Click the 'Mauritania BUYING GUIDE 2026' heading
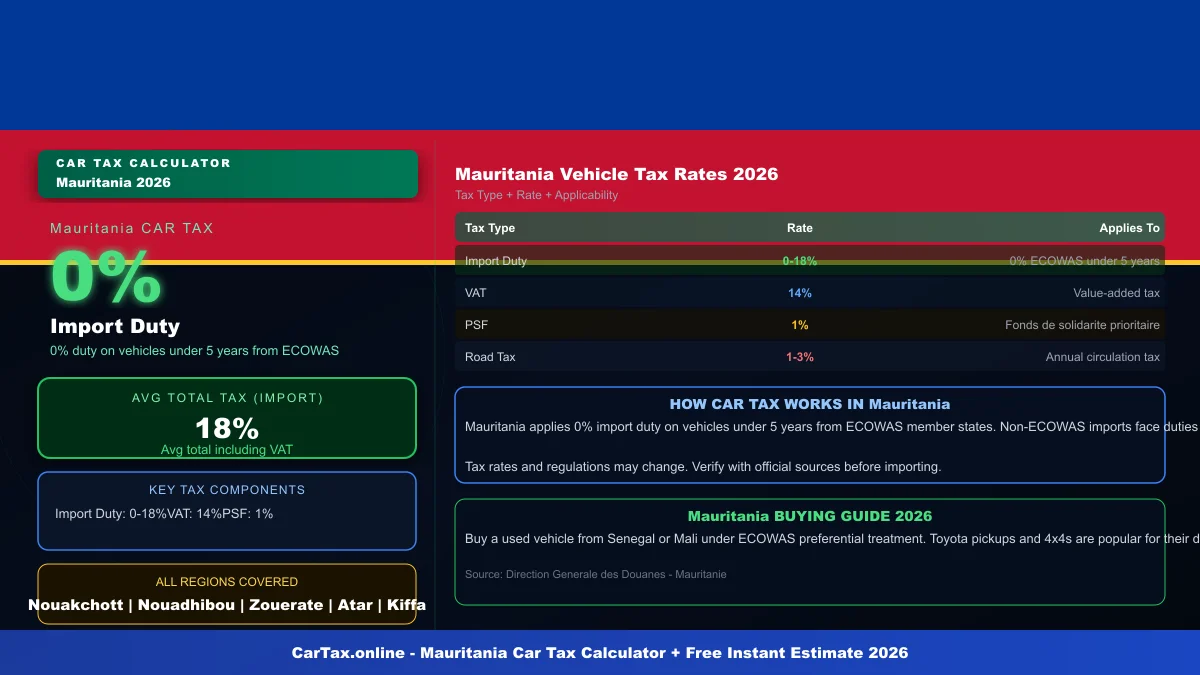The width and height of the screenshot is (1200, 675). [810, 517]
